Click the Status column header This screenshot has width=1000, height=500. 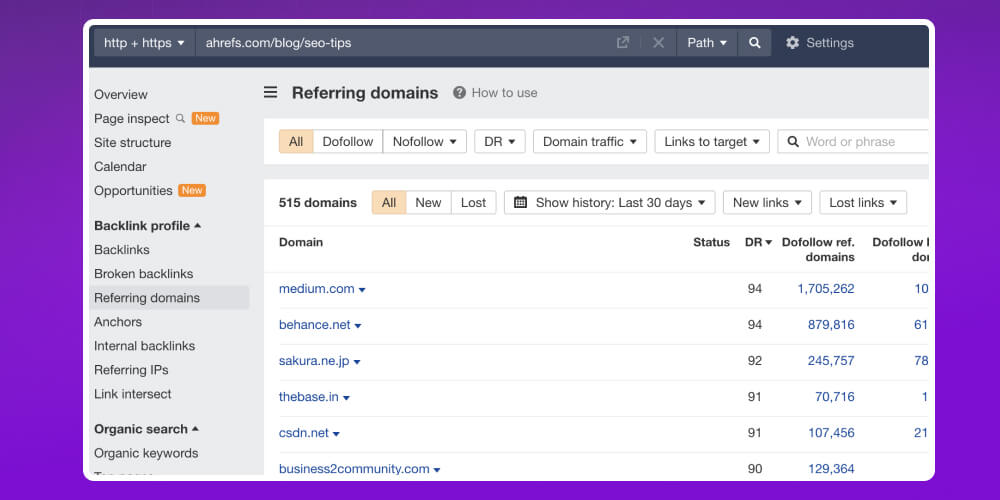click(711, 242)
